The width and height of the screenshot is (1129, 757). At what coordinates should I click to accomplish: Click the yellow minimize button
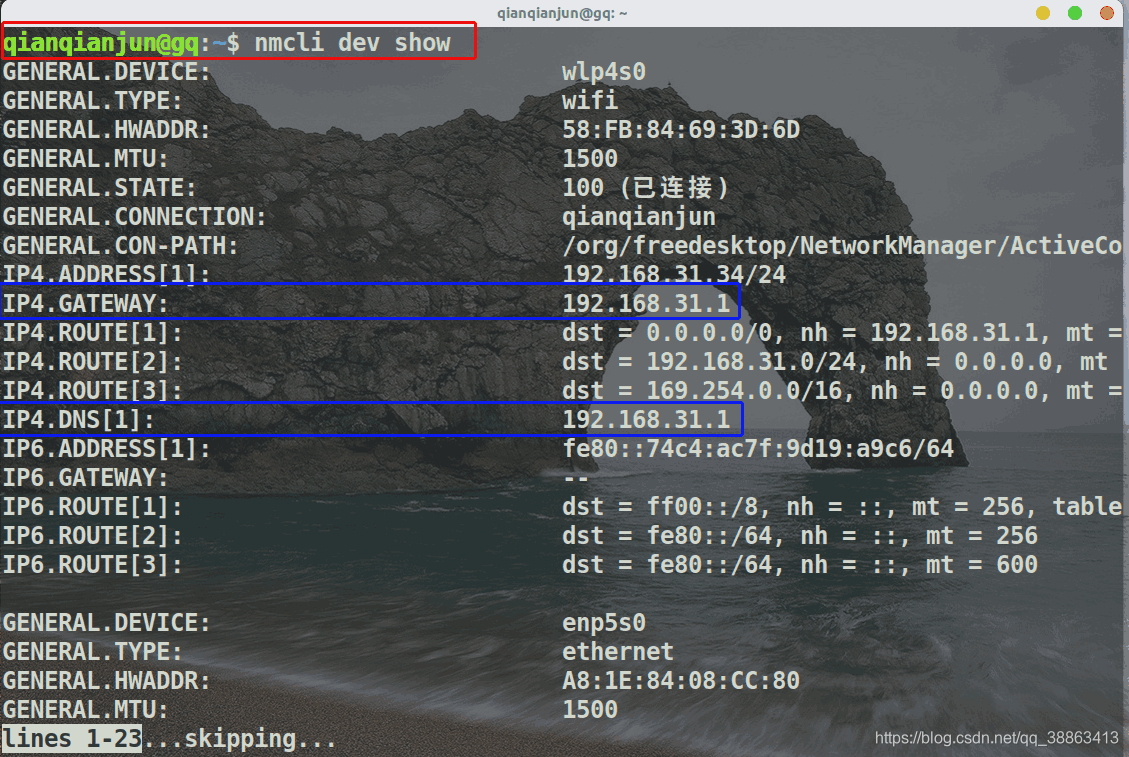click(x=1041, y=13)
